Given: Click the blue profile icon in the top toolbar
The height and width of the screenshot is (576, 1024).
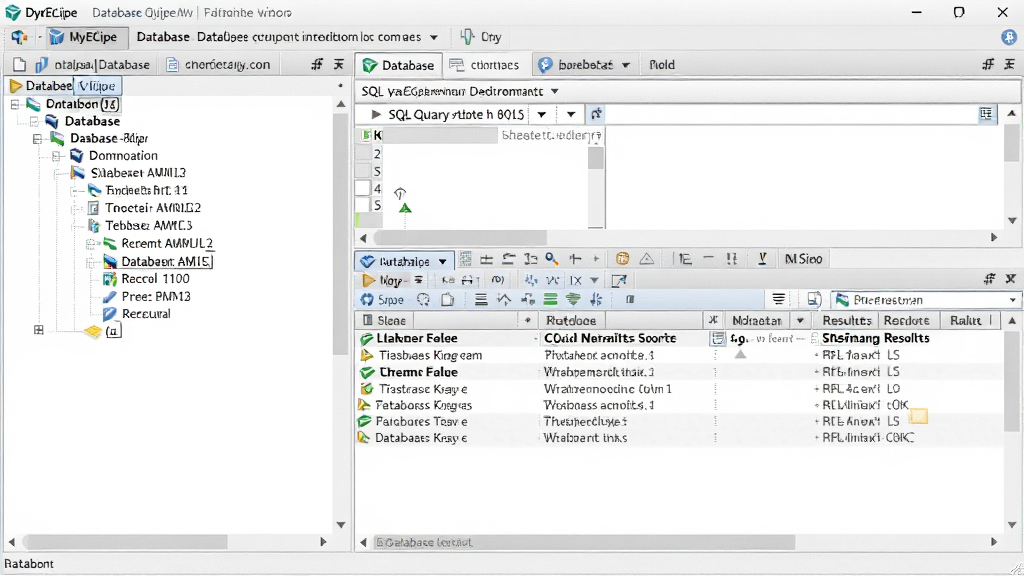Looking at the screenshot, I should [x=1008, y=37].
